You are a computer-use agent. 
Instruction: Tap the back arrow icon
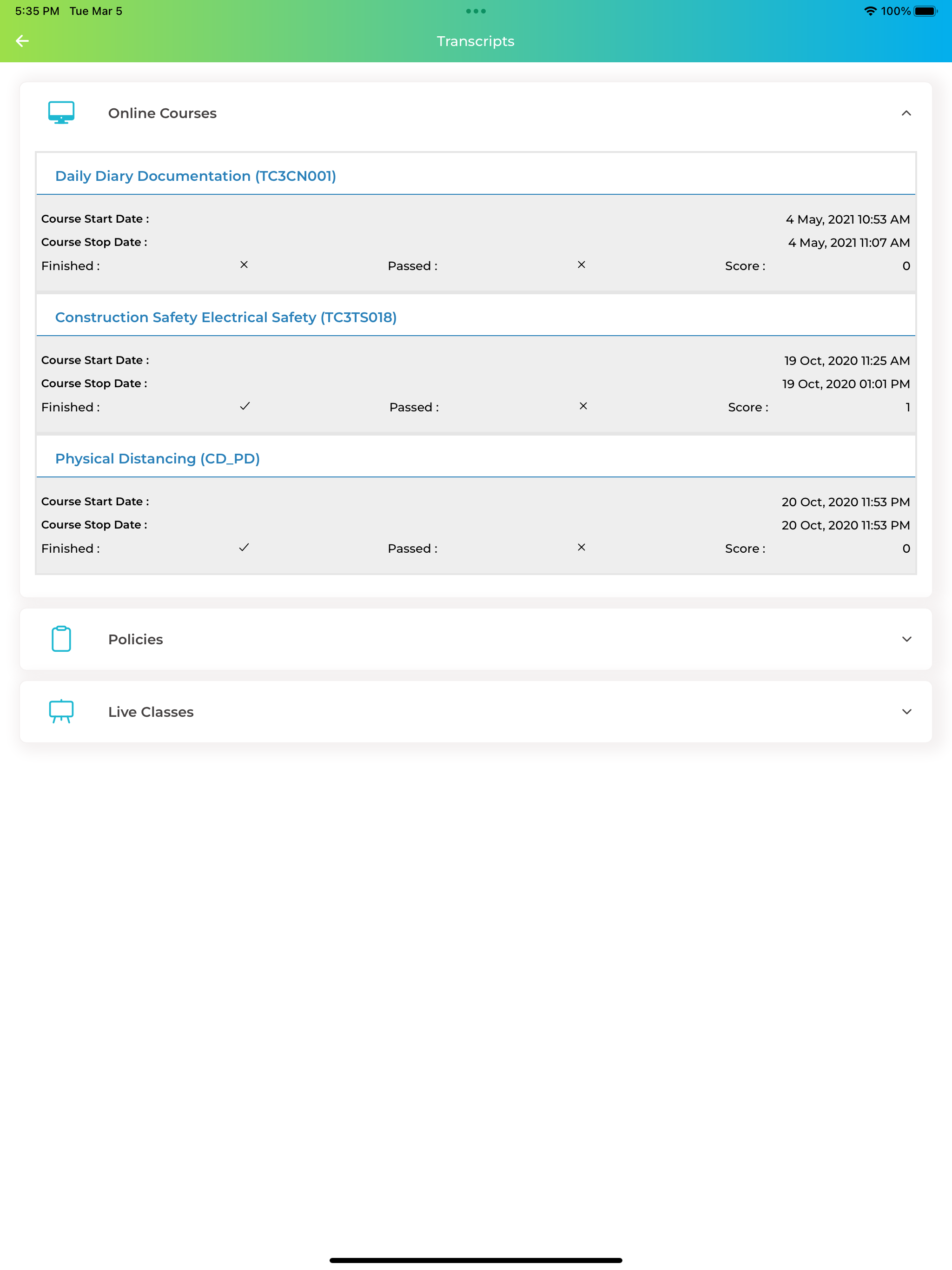(22, 41)
